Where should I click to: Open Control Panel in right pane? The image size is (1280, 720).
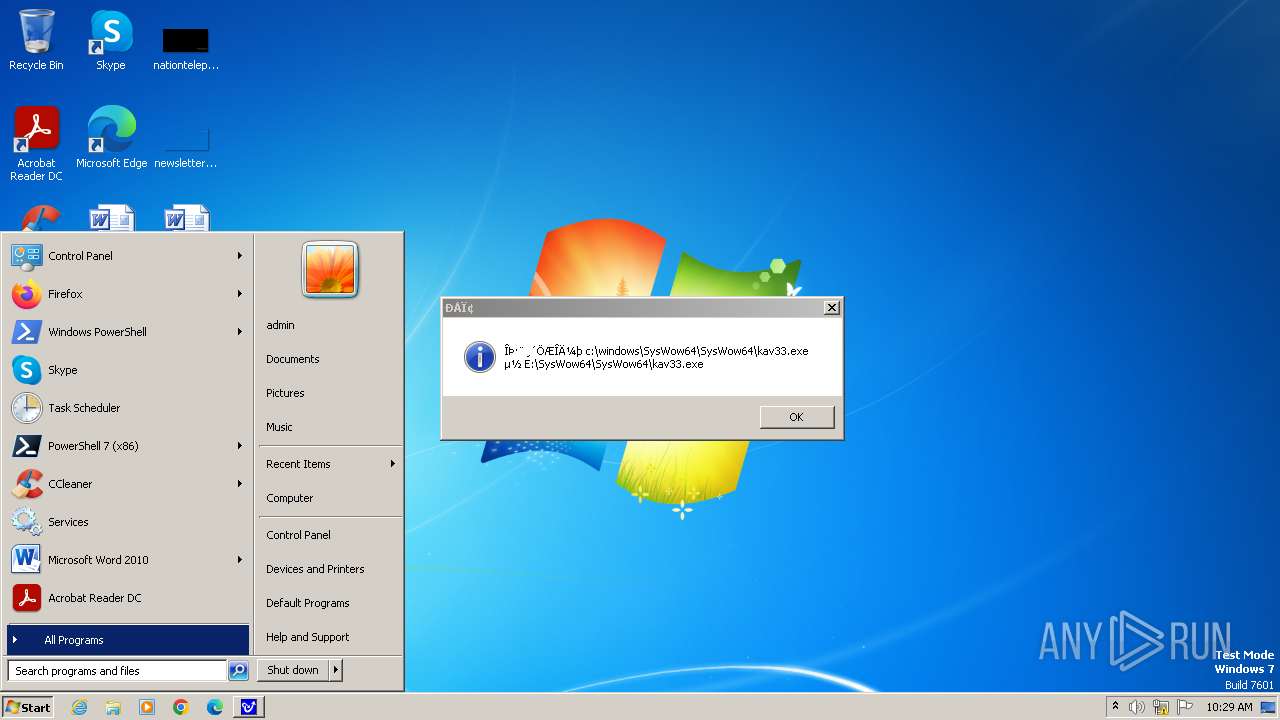298,535
